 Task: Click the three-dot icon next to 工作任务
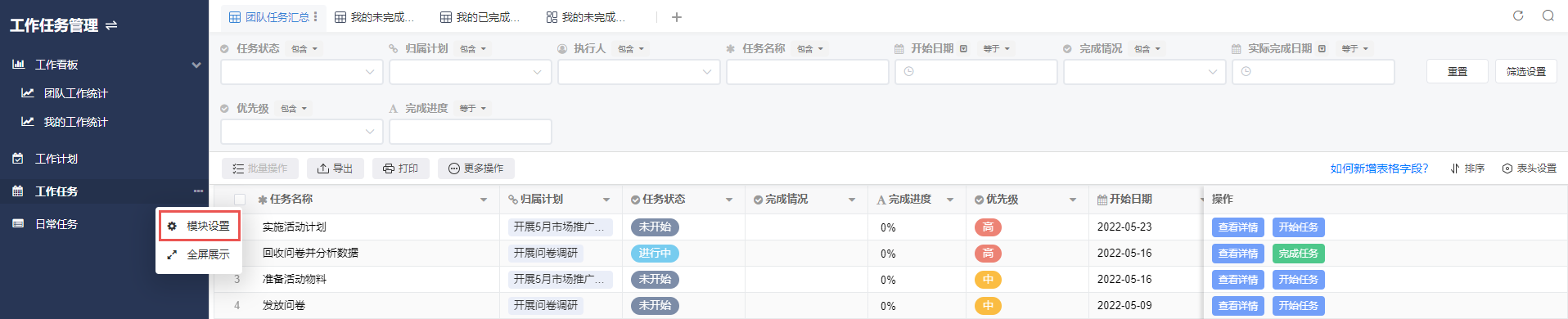click(x=198, y=191)
